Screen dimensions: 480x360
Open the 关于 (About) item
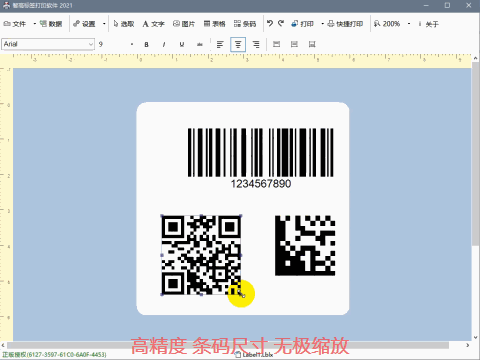429,24
